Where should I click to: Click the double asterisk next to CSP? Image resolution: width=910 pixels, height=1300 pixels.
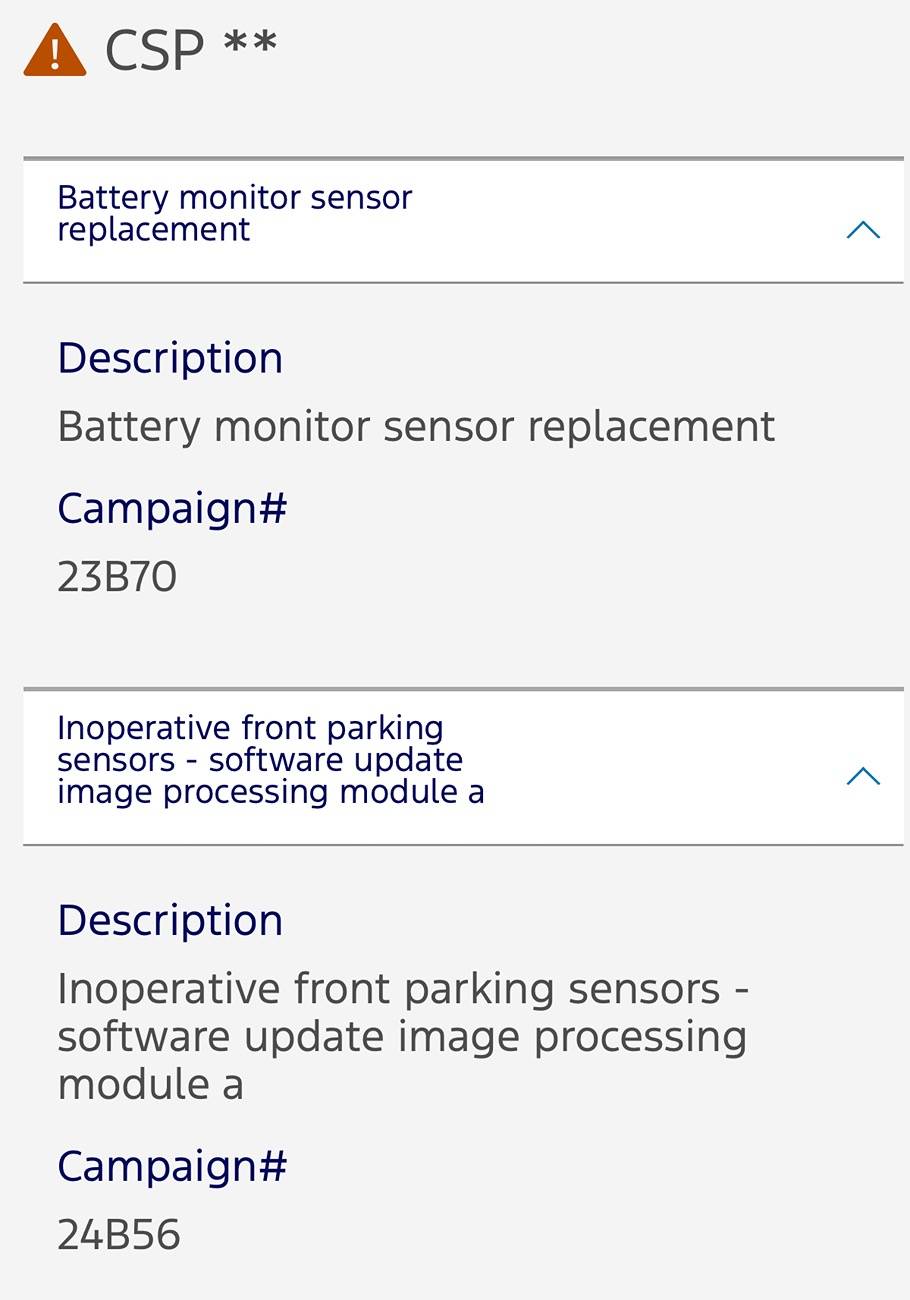coord(250,43)
